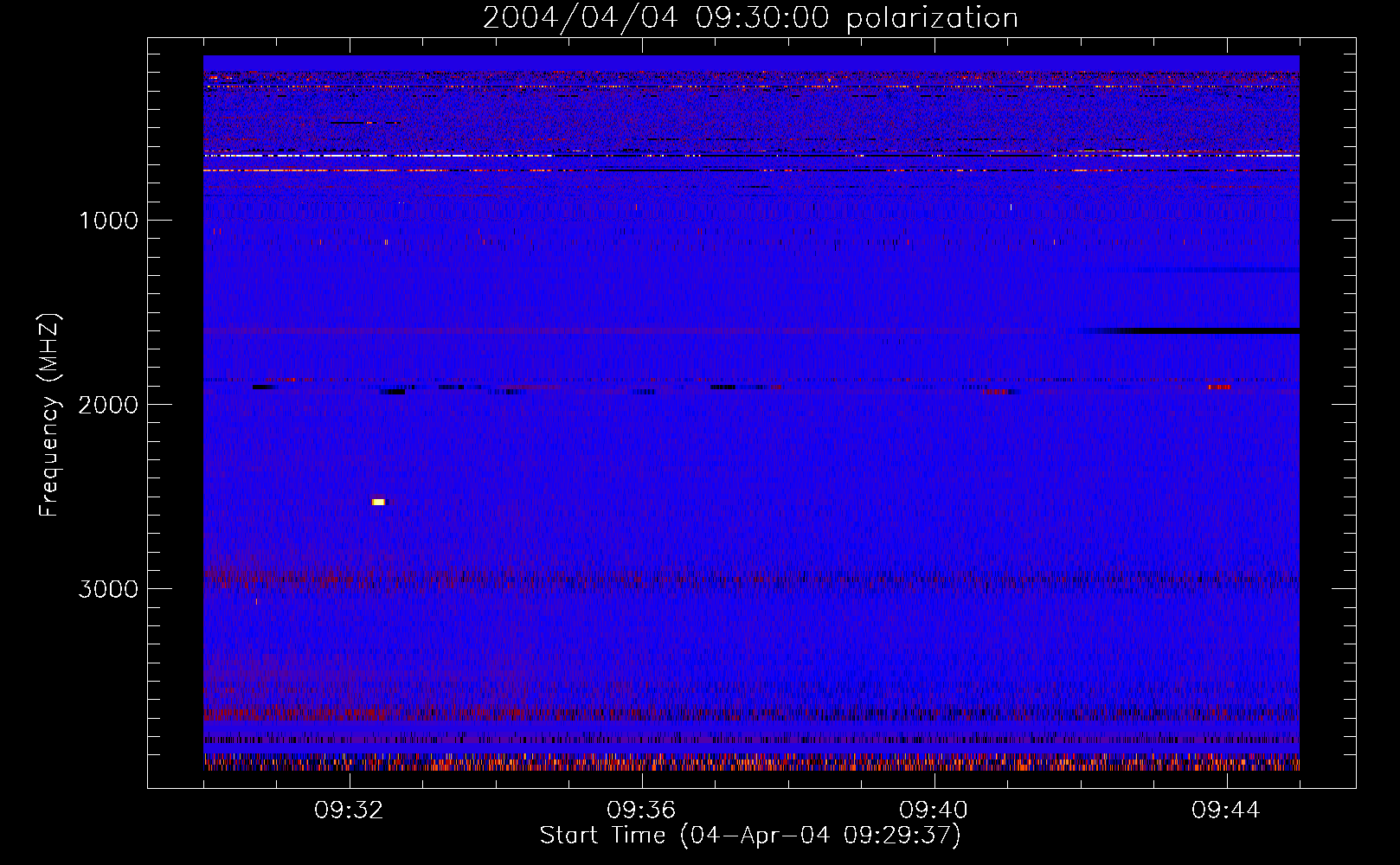1400x865 pixels.
Task: Click the Start Time axis caption
Action: click(750, 836)
